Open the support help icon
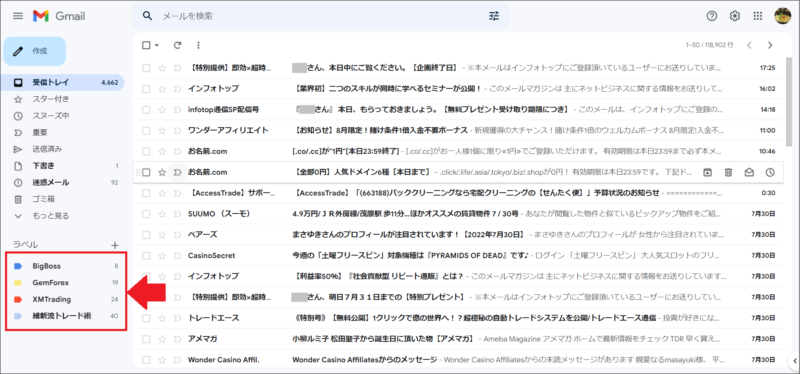Image resolution: width=800 pixels, height=374 pixels. pyautogui.click(x=712, y=16)
